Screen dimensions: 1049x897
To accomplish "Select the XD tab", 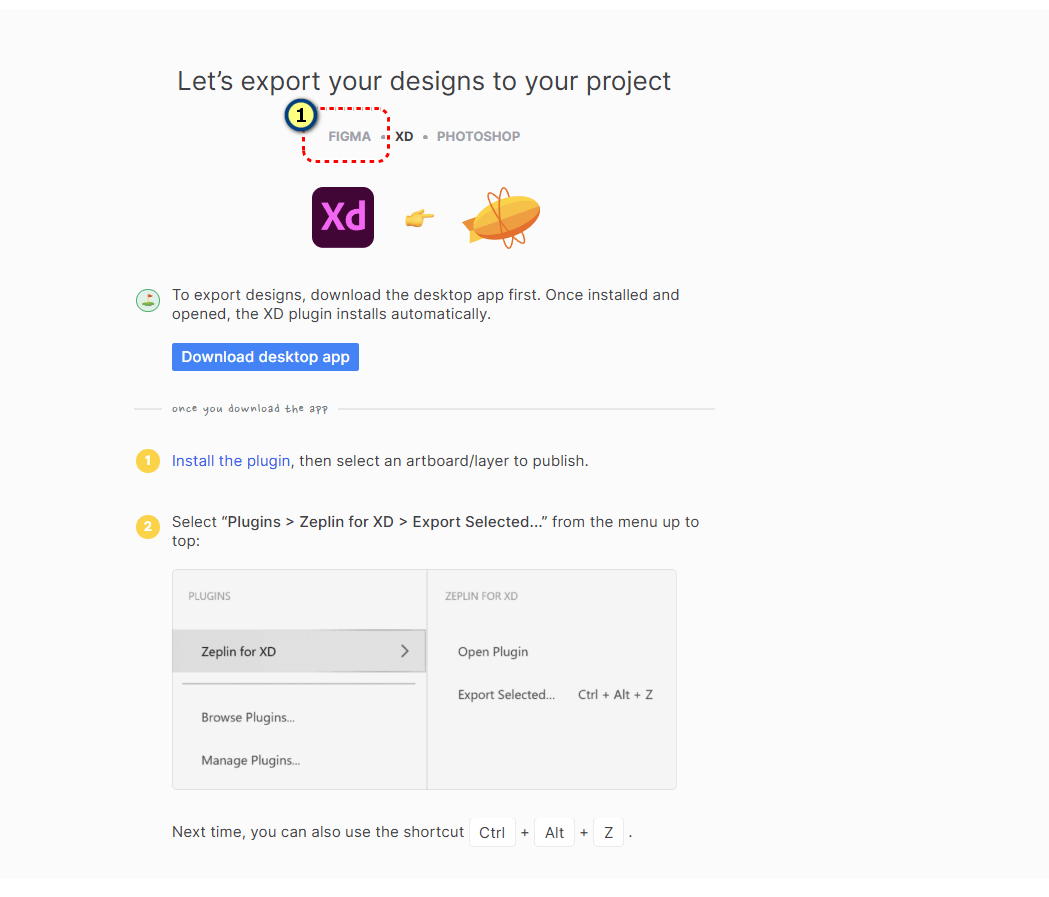I will (404, 136).
